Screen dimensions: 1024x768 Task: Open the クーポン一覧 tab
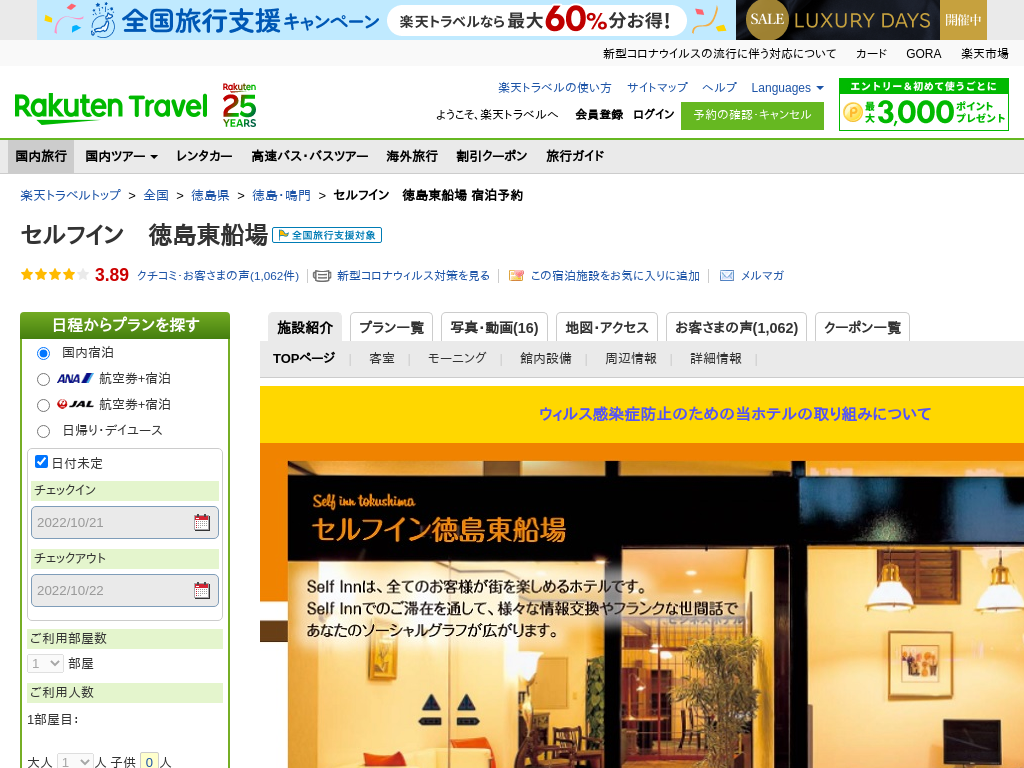[x=862, y=327]
